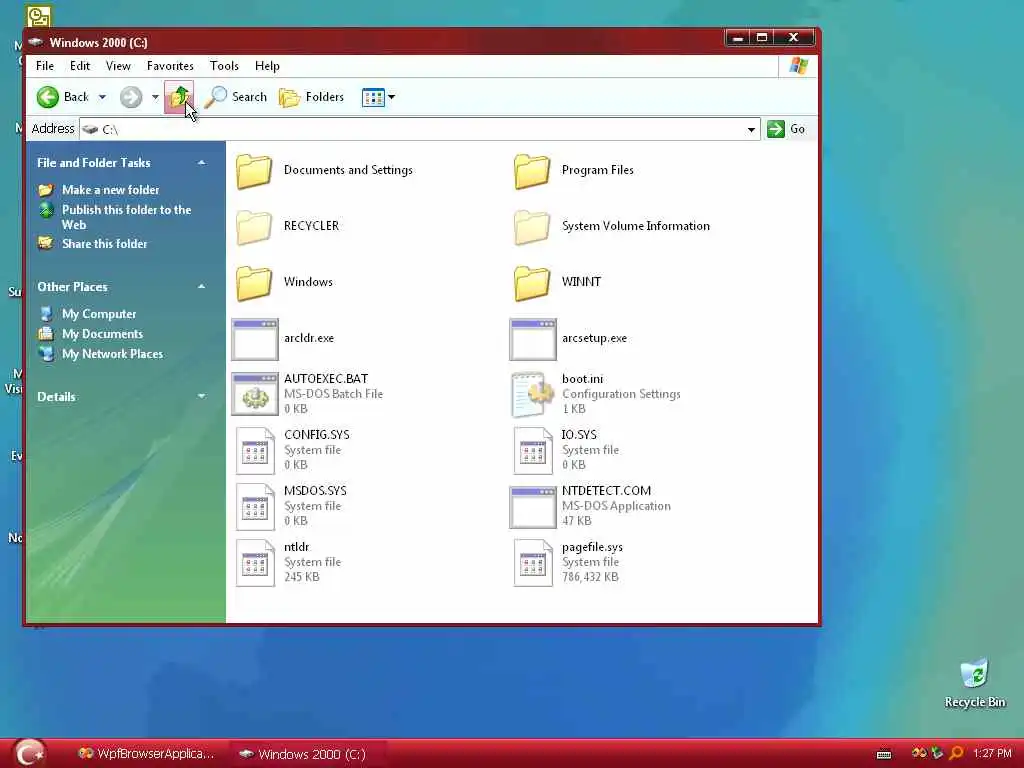Go to My Network Places link
This screenshot has height=768, width=1024.
[x=112, y=354]
